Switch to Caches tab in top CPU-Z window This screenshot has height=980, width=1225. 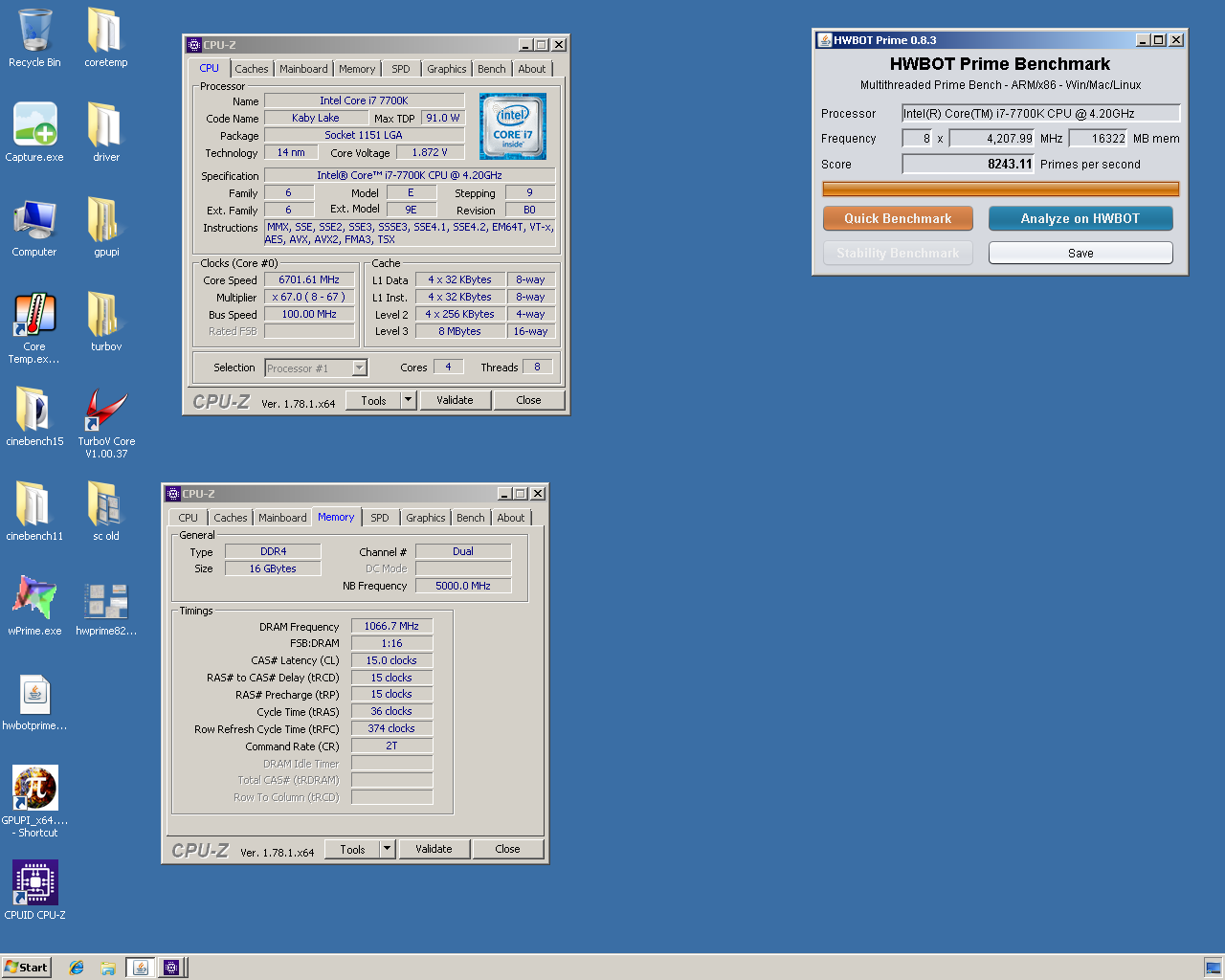[x=252, y=69]
